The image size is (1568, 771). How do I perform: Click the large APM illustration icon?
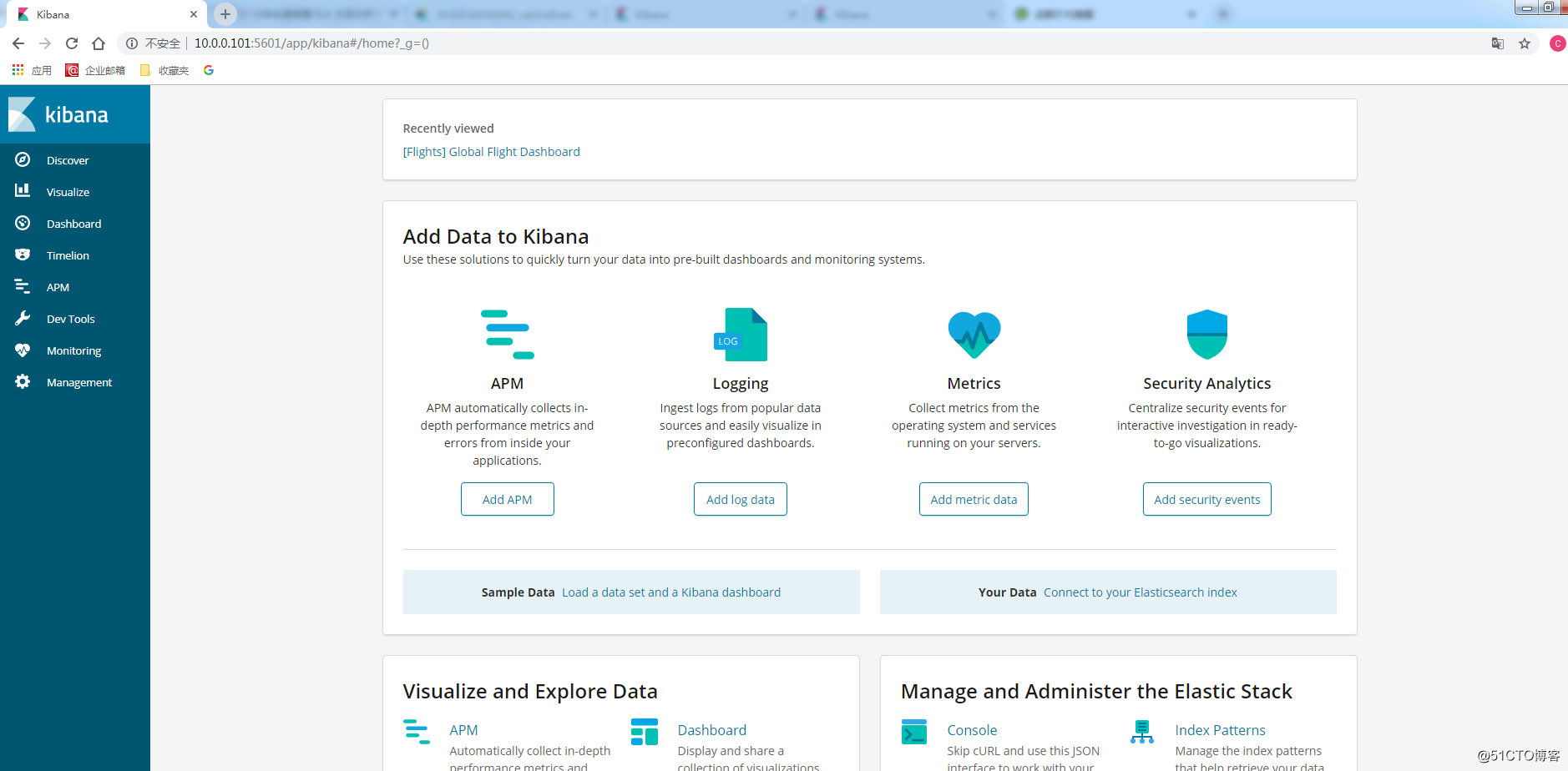point(507,335)
